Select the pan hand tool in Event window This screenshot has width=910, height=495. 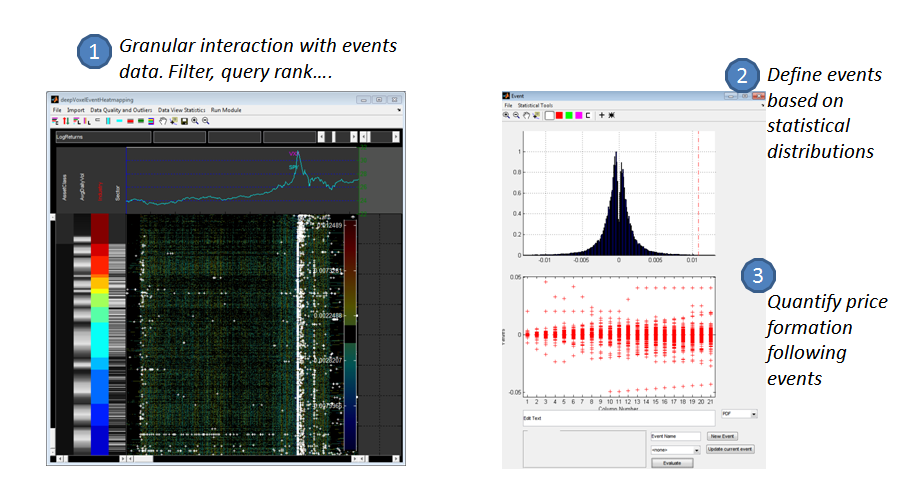point(527,115)
